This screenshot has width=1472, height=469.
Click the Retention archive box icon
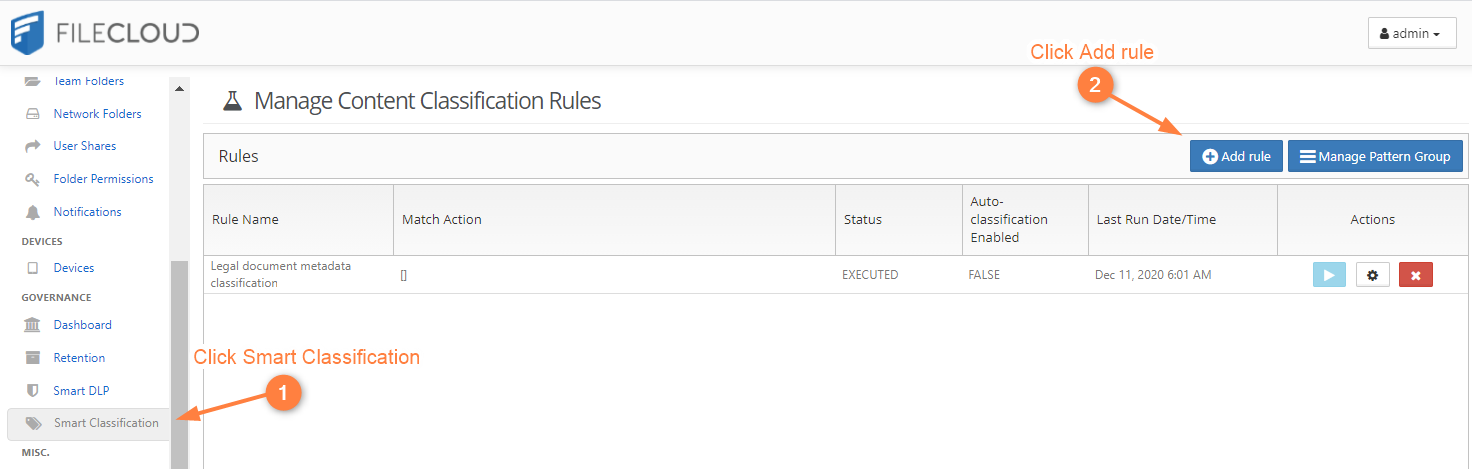point(33,358)
